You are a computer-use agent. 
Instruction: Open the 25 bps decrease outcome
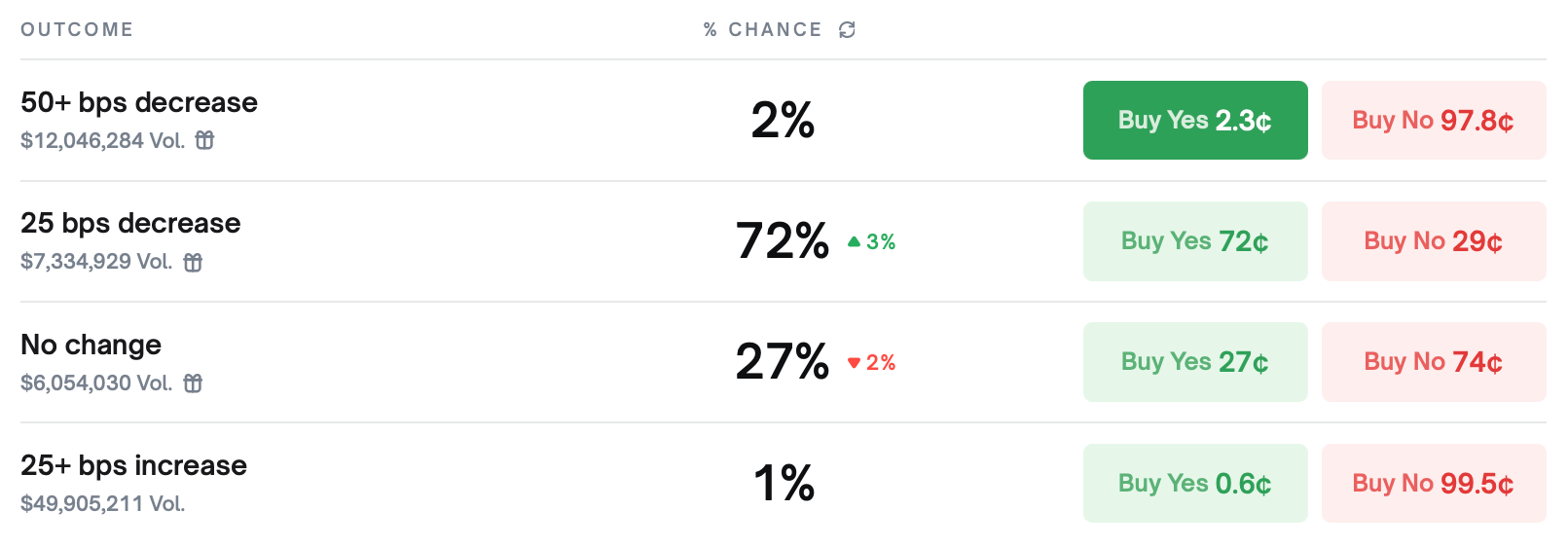click(x=130, y=223)
